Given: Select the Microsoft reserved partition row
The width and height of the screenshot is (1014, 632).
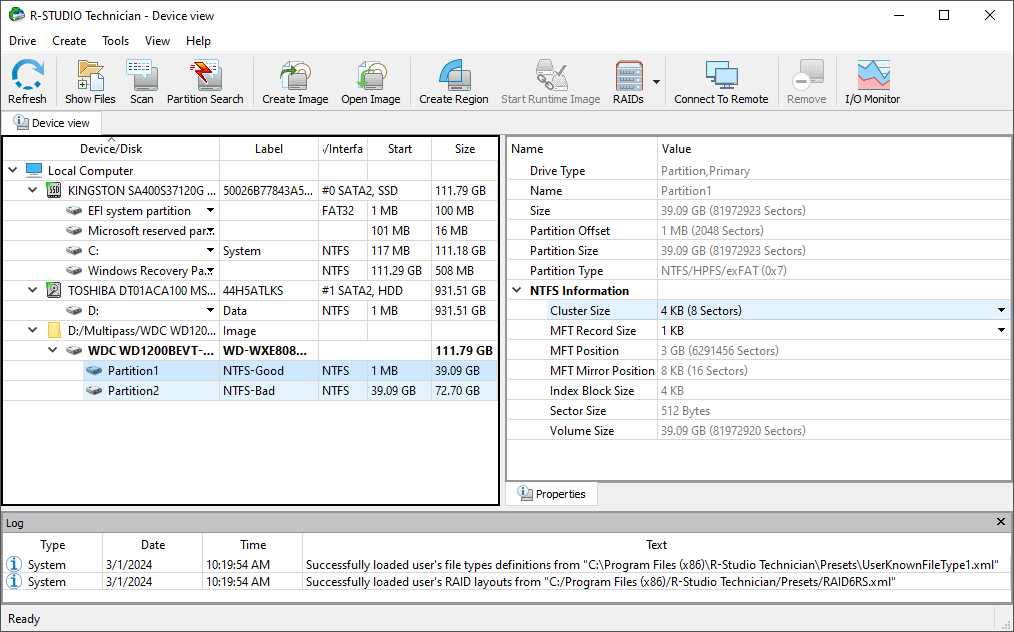Looking at the screenshot, I should coord(250,231).
